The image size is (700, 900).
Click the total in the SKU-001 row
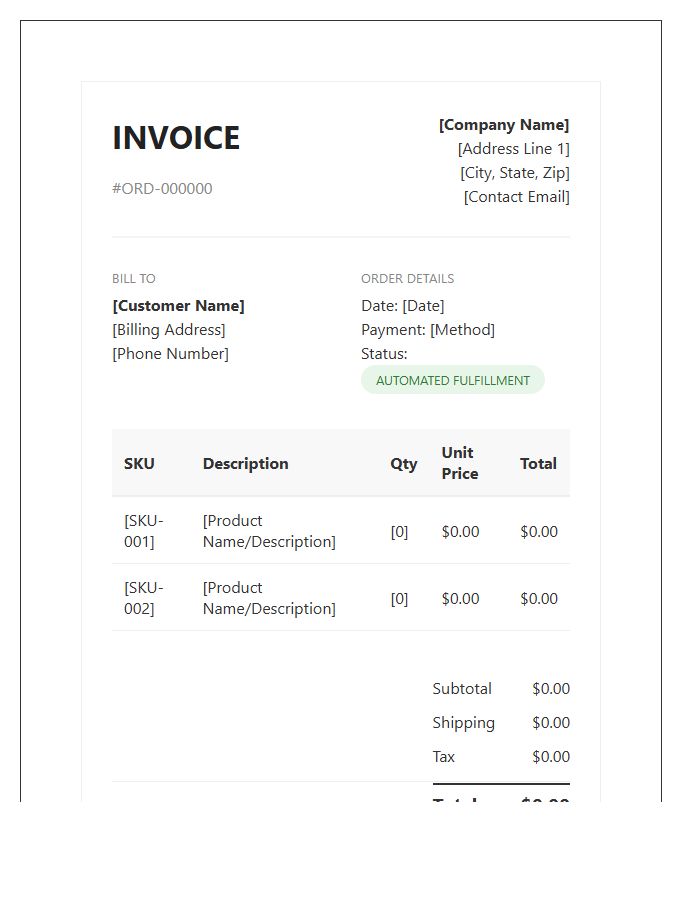click(539, 532)
